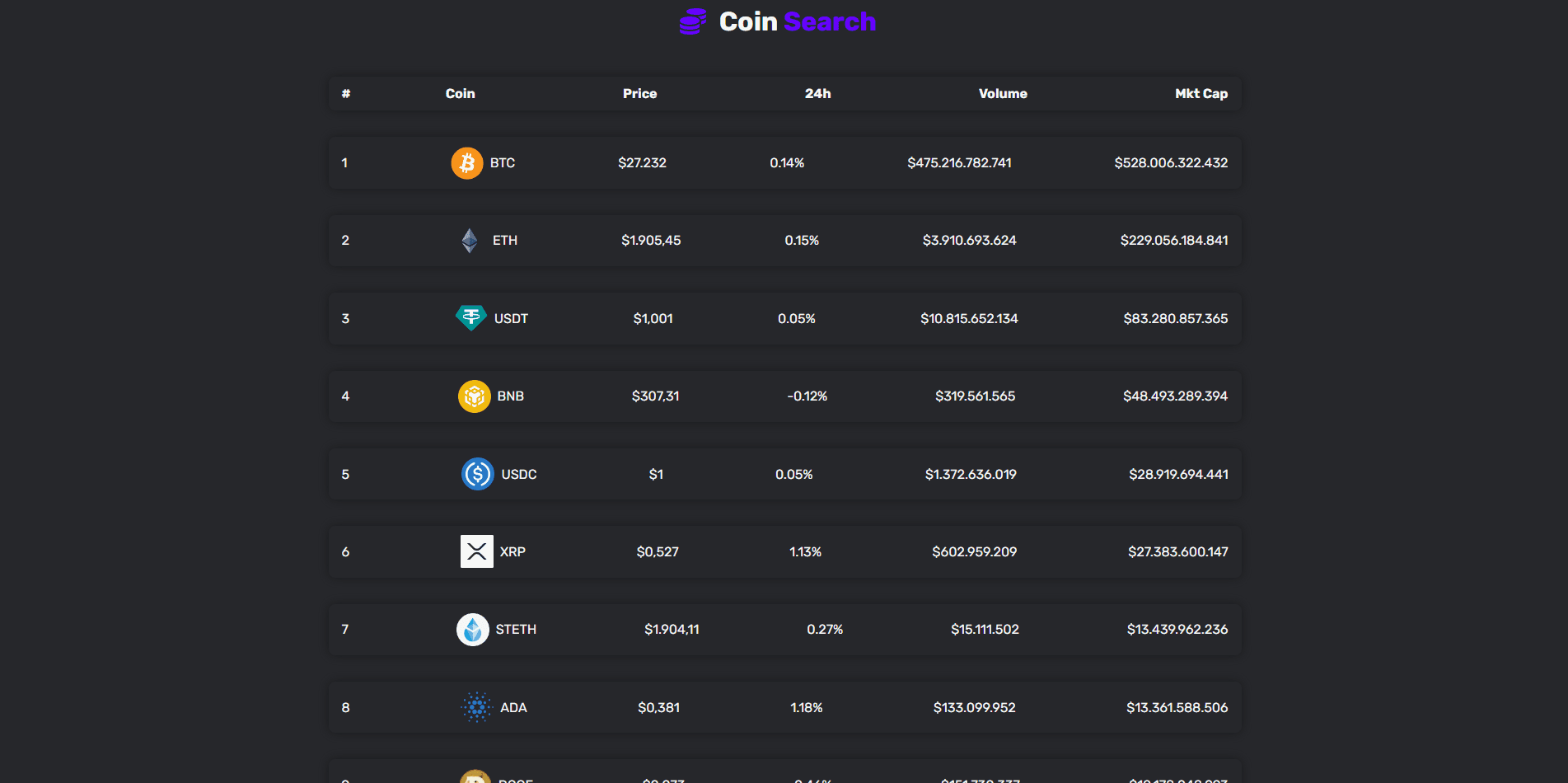Click ADA volume $133.099.952
The image size is (1568, 783).
(975, 708)
